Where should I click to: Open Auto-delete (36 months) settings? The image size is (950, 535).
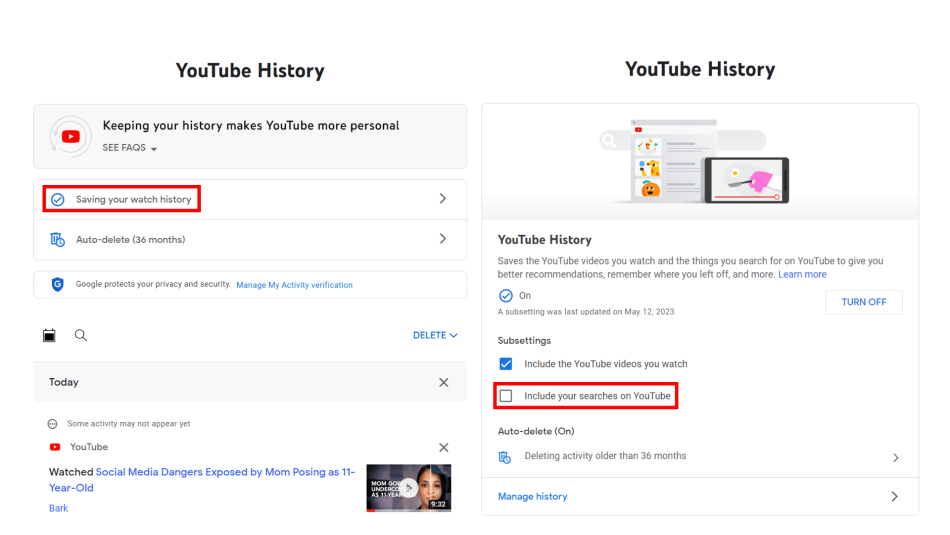[250, 240]
